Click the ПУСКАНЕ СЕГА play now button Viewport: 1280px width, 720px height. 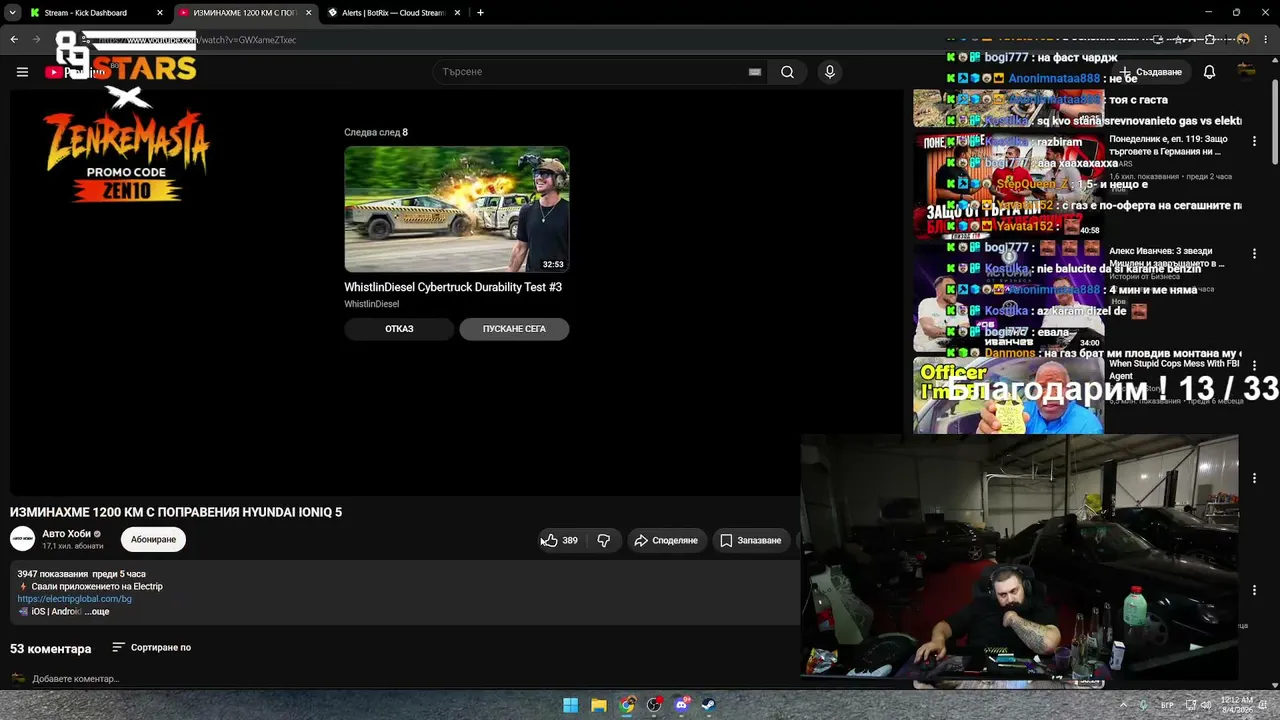(x=514, y=329)
